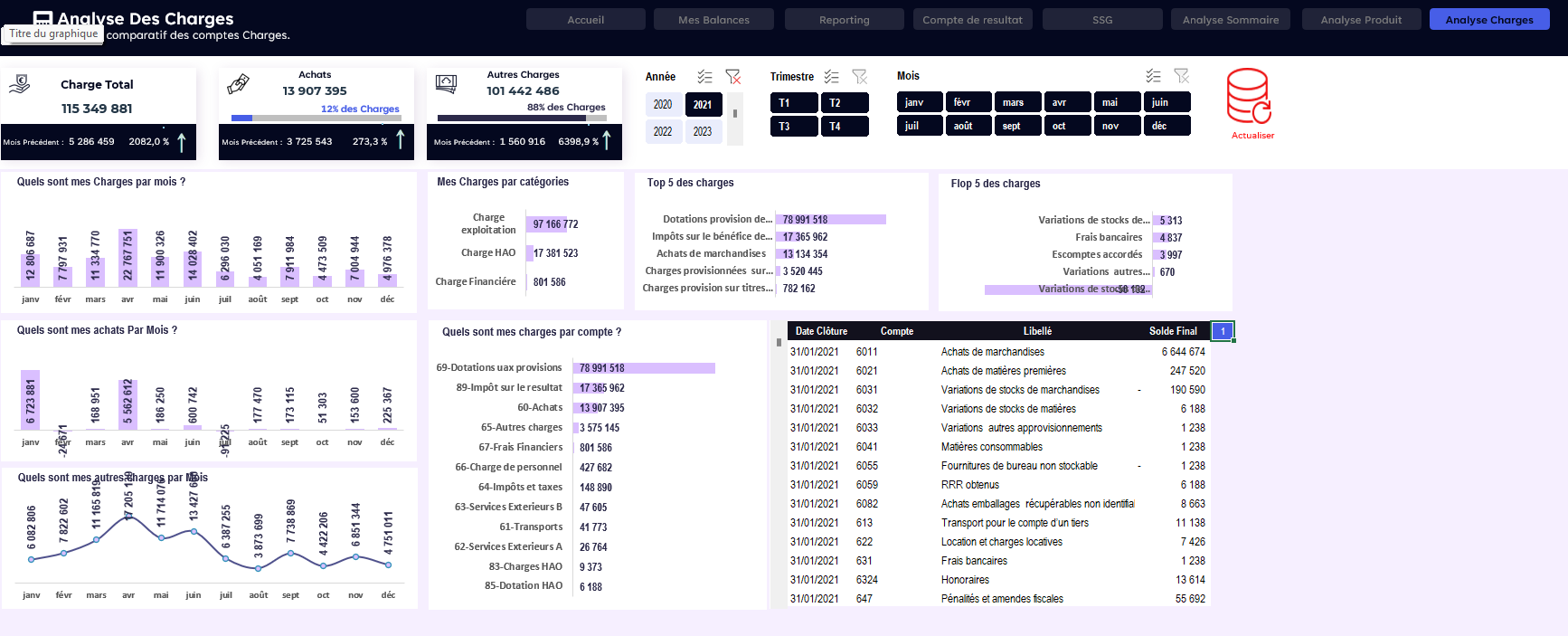
Task: Toggle month févr in Mois slicer
Action: point(968,102)
